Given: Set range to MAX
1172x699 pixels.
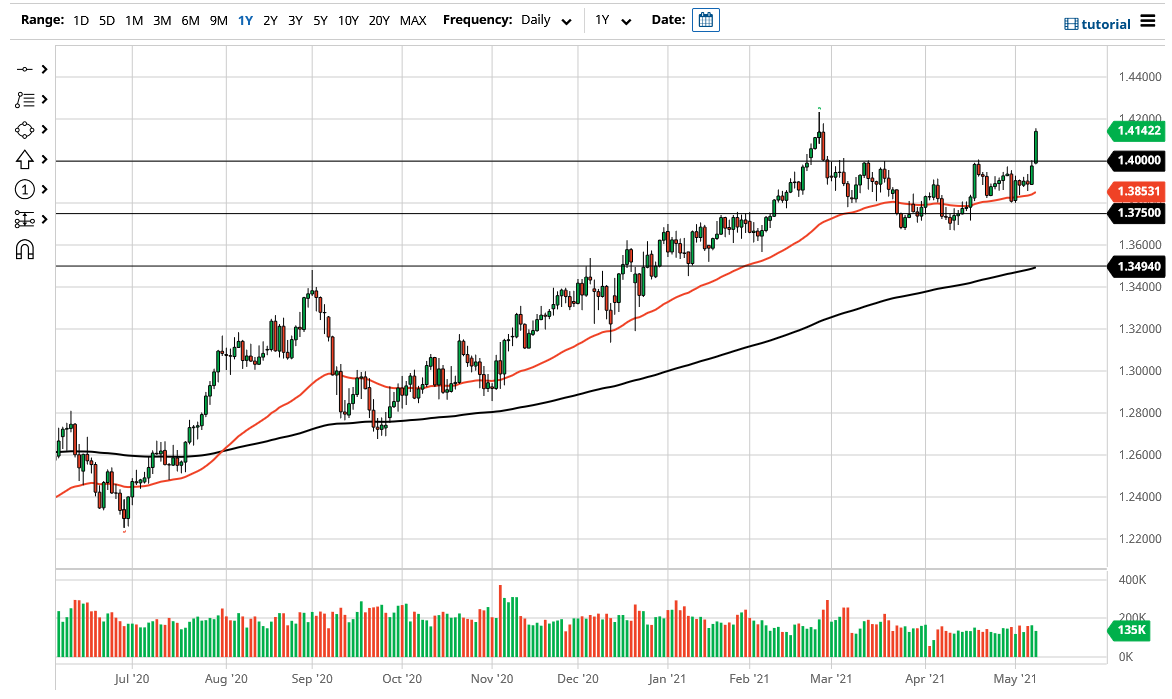Looking at the screenshot, I should click(x=413, y=20).
